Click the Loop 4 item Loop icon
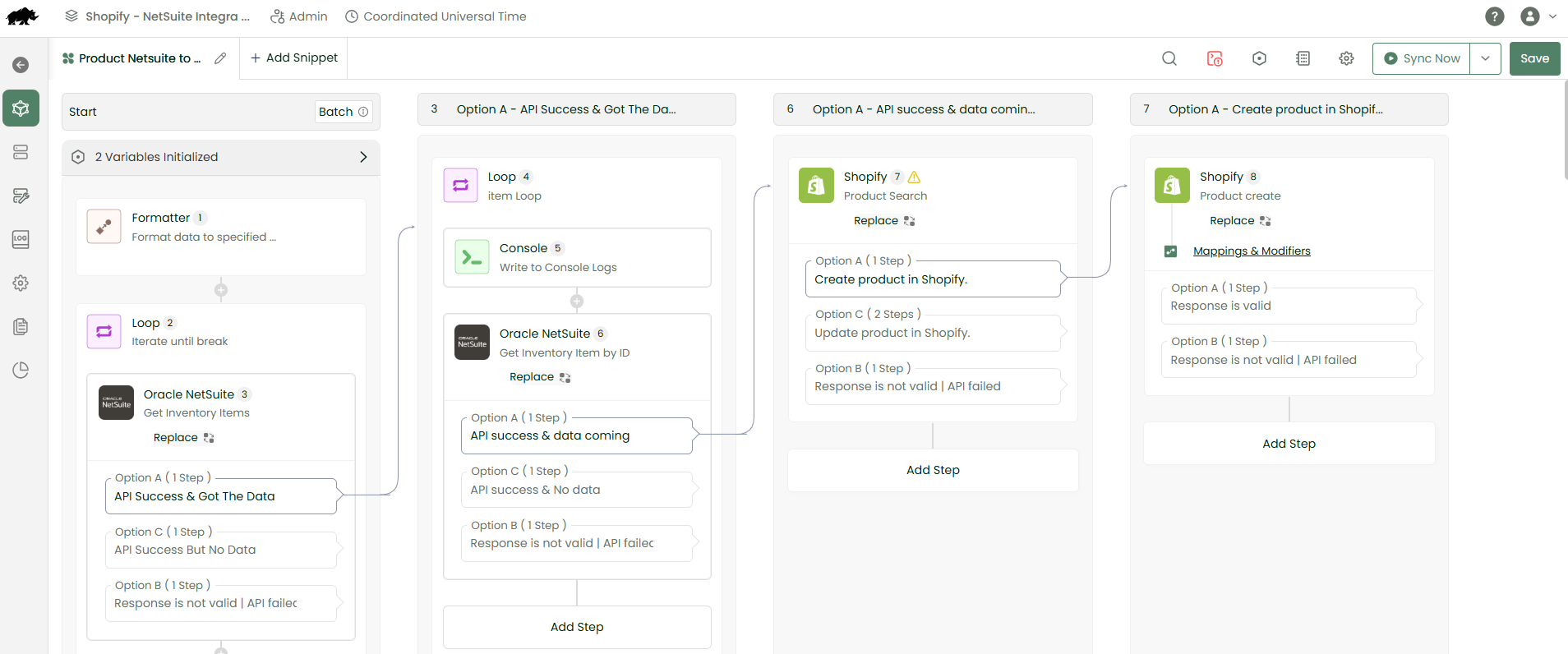Image resolution: width=1568 pixels, height=654 pixels. tap(460, 186)
